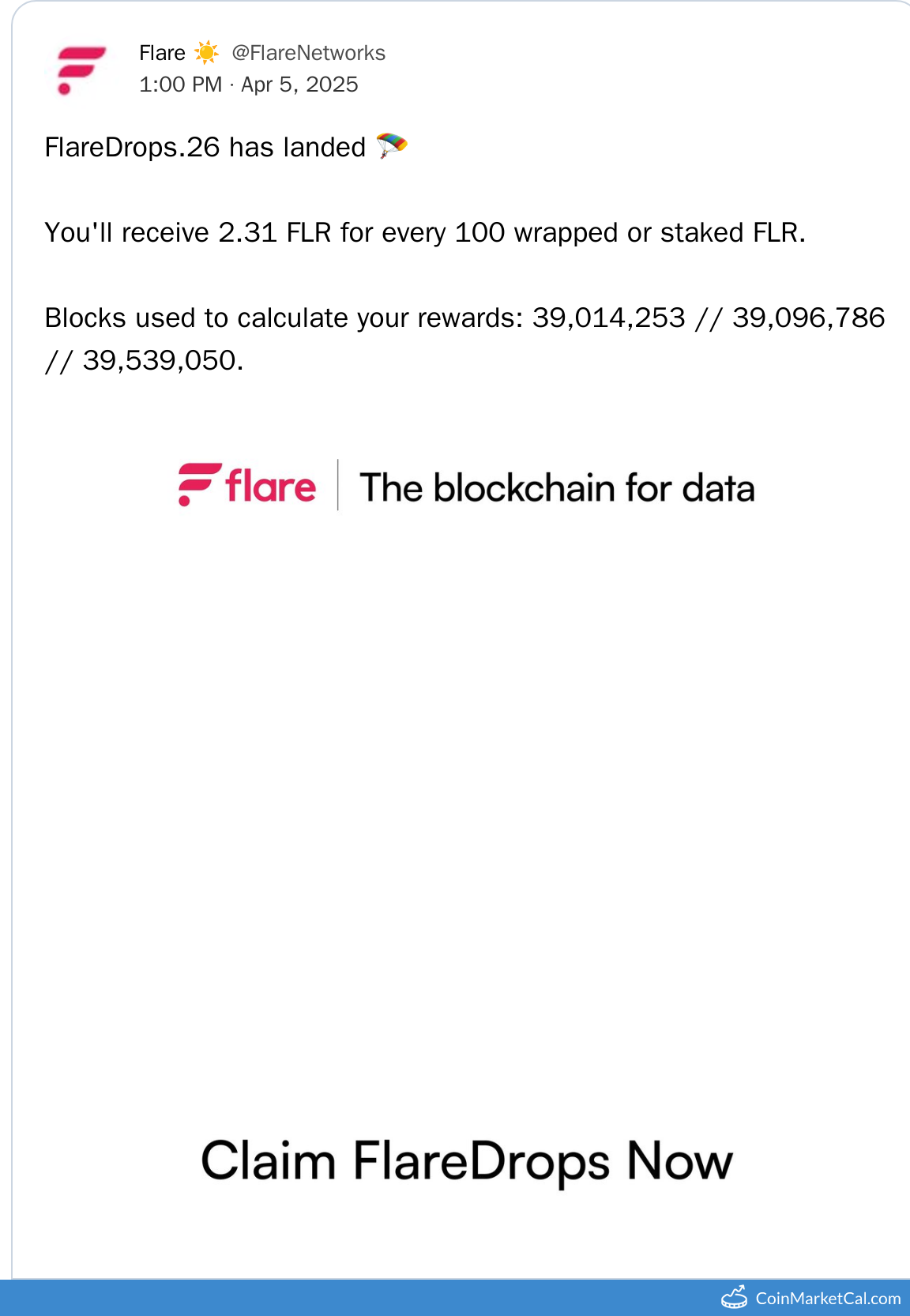Click the 1:00 PM post time
The image size is (910, 1316).
[x=180, y=85]
